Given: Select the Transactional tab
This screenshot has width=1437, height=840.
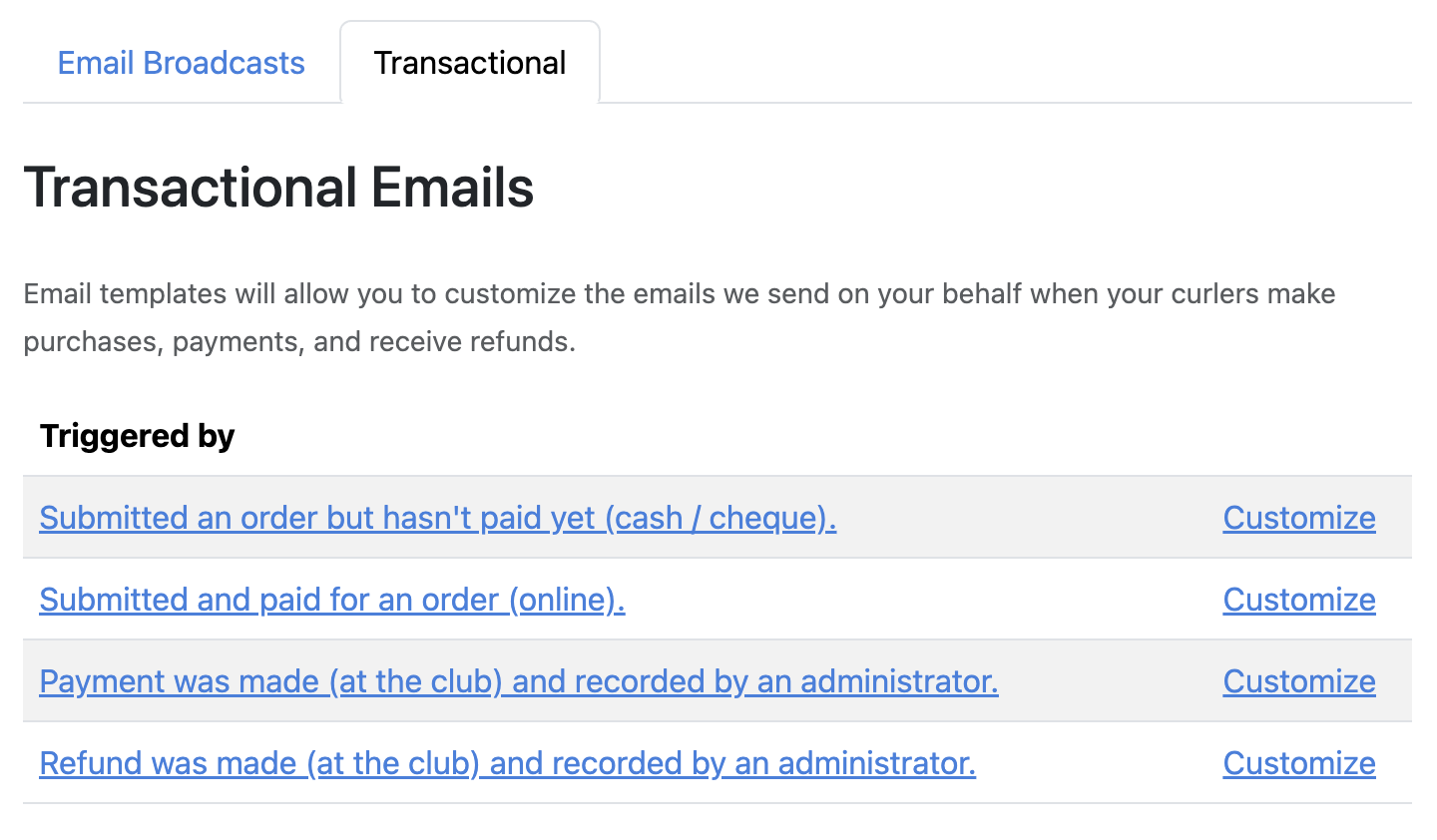Looking at the screenshot, I should tap(469, 62).
